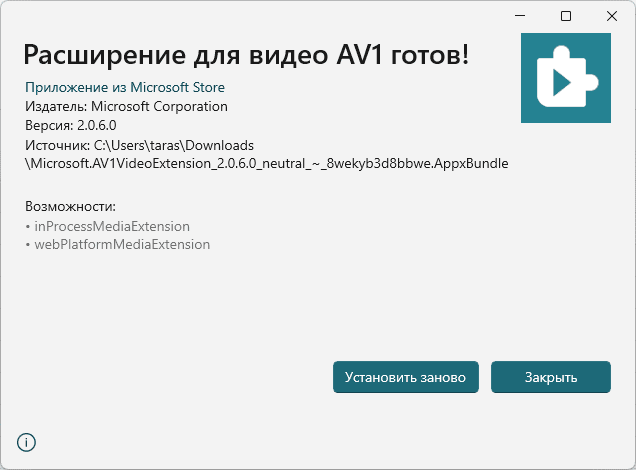The width and height of the screenshot is (636, 470).
Task: Click the Расширение для видео AV1 готов heading
Action: (x=247, y=54)
